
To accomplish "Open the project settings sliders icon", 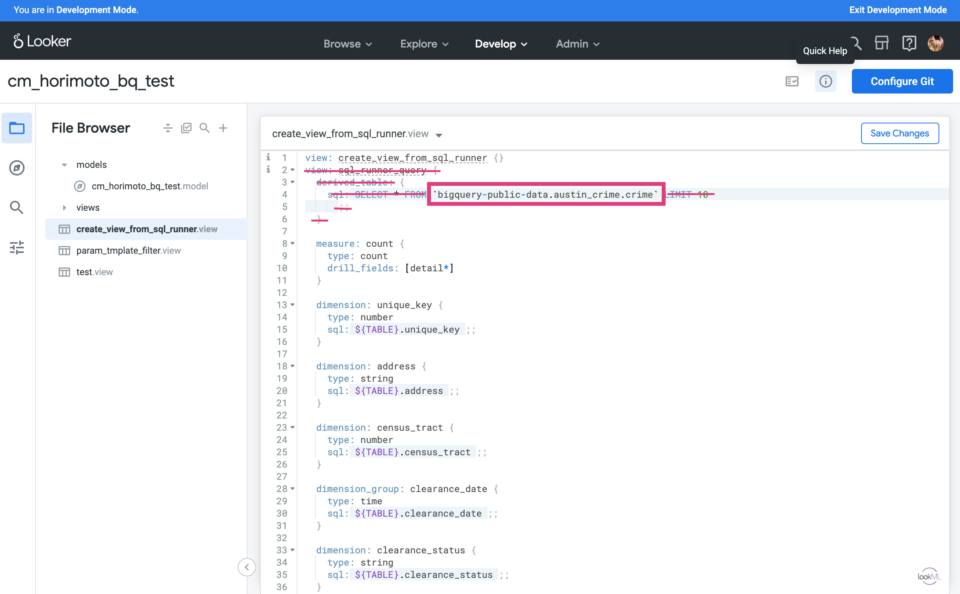I will pyautogui.click(x=17, y=247).
